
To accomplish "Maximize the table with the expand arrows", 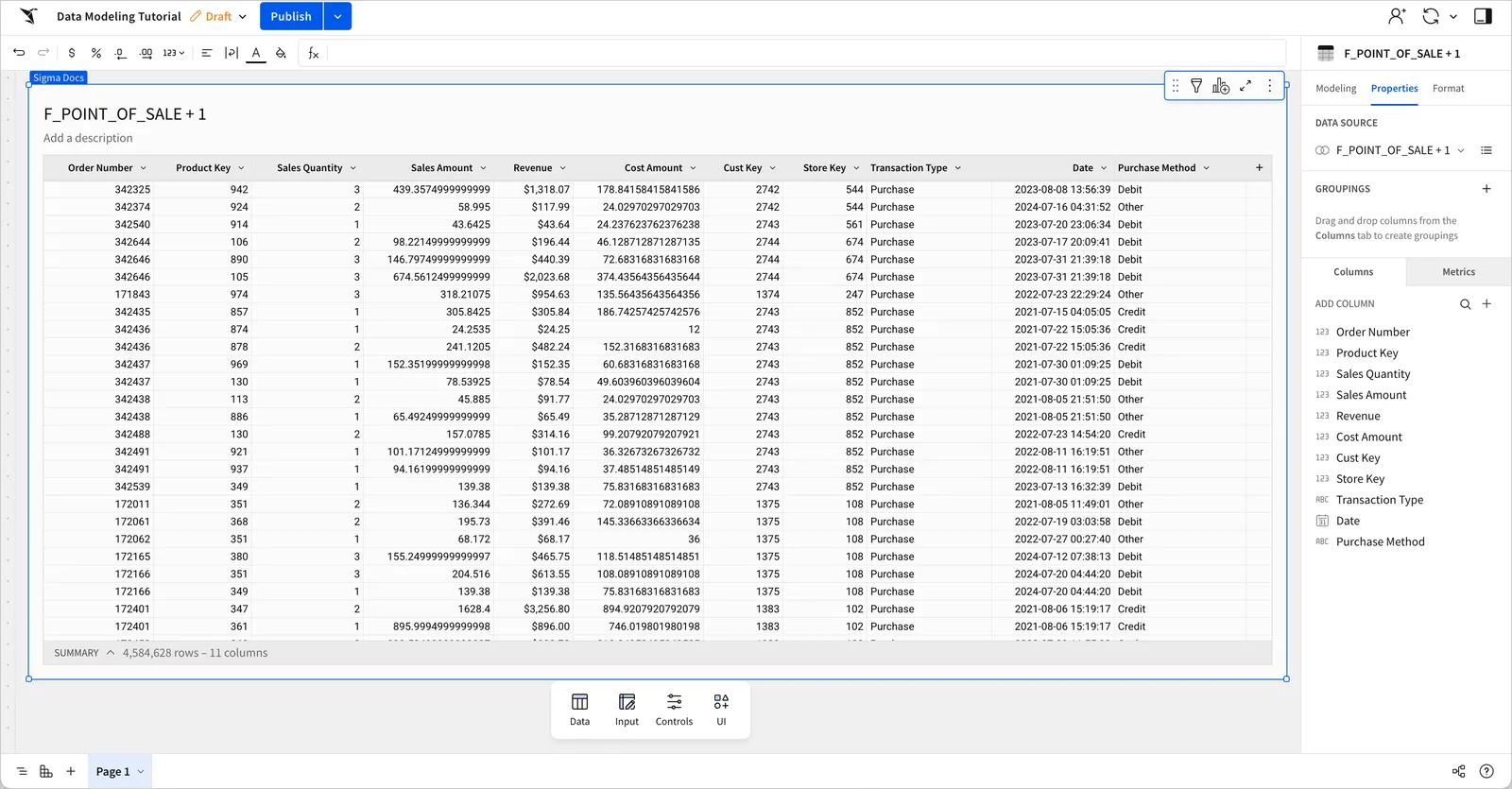I will [x=1246, y=86].
